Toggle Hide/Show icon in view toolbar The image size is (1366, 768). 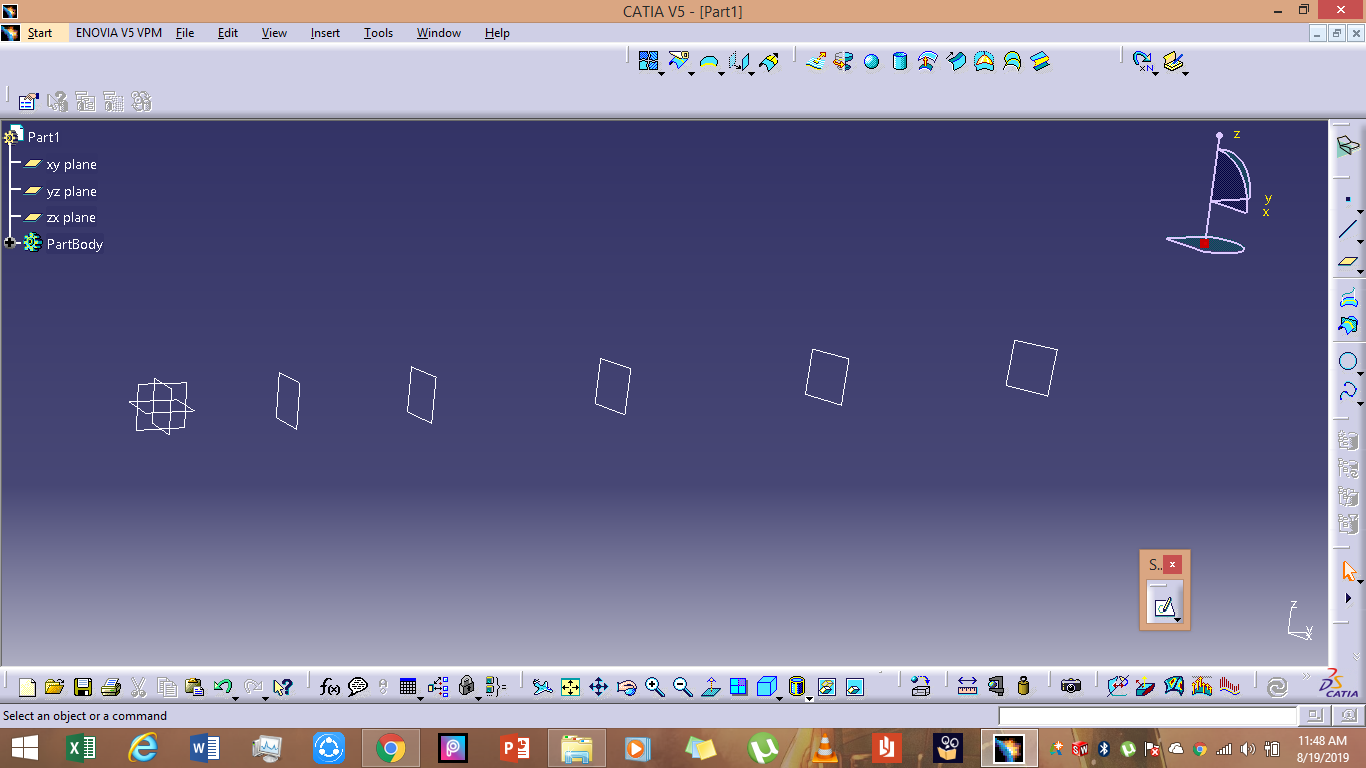[x=827, y=687]
